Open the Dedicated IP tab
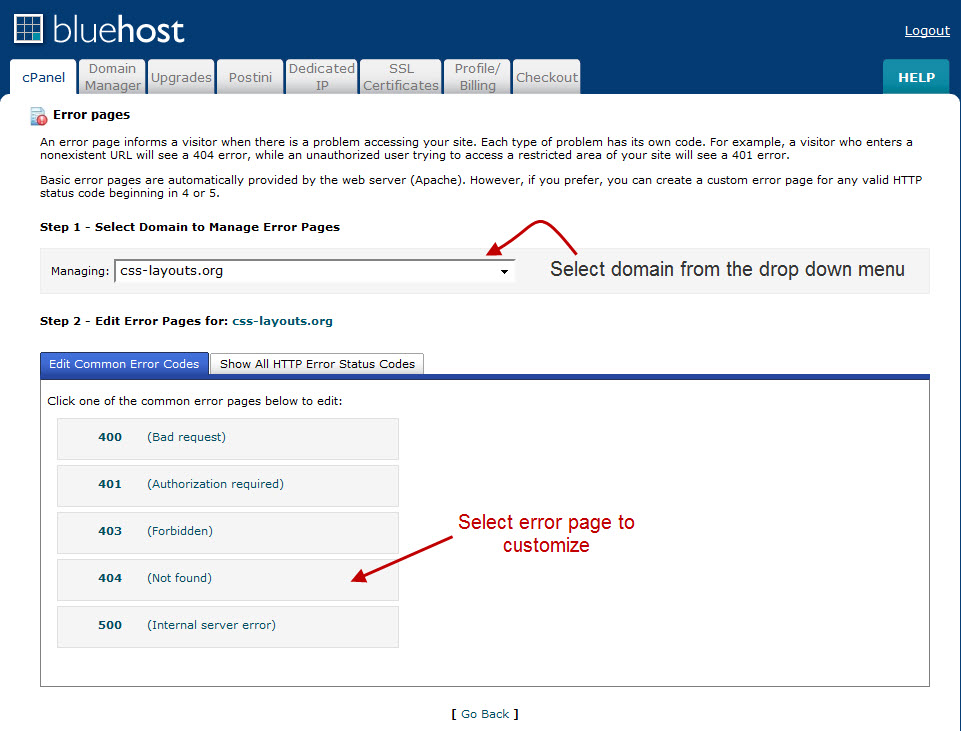Screen dimensions: 961x731 (x=322, y=77)
